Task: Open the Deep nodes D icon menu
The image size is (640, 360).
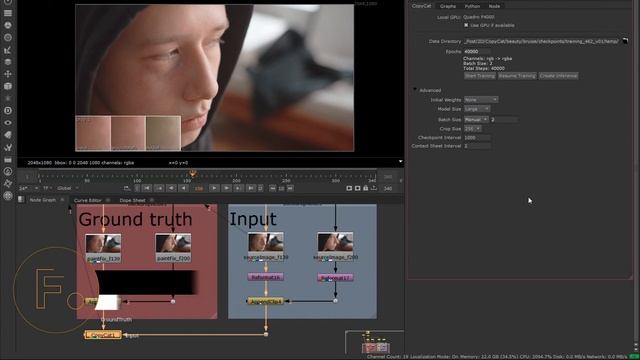Action: [8, 111]
